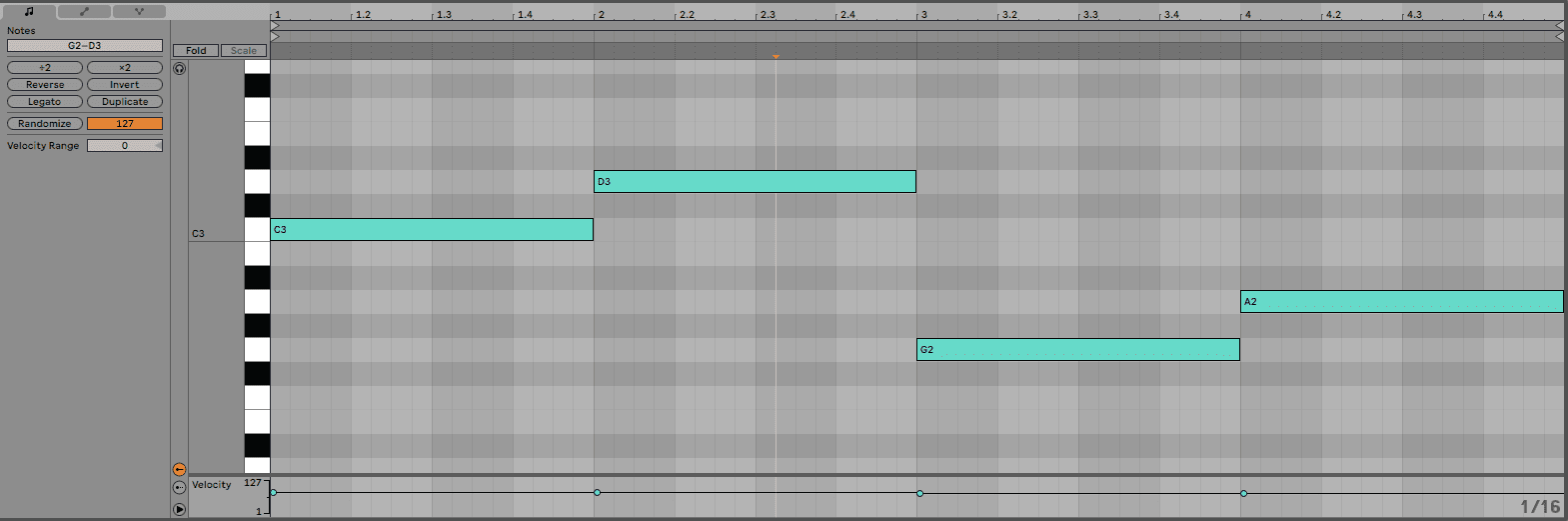
Task: Click beat 1.3 in the ruler
Action: [x=444, y=15]
